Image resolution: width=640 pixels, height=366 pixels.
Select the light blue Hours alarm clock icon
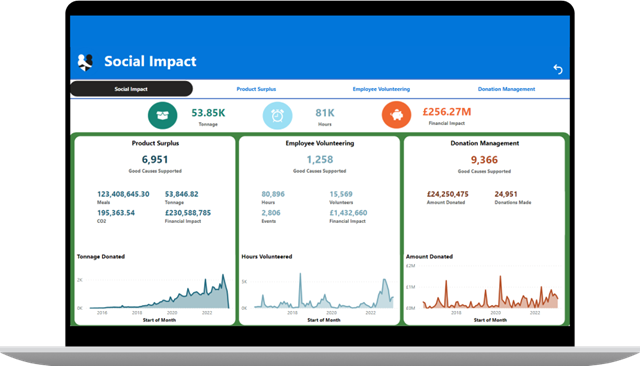pyautogui.click(x=278, y=115)
